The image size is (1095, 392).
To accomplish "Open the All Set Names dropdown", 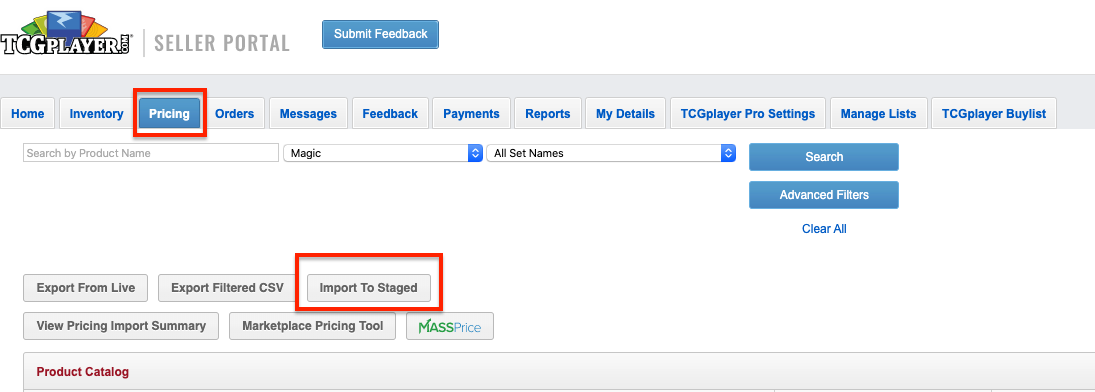I will [610, 153].
